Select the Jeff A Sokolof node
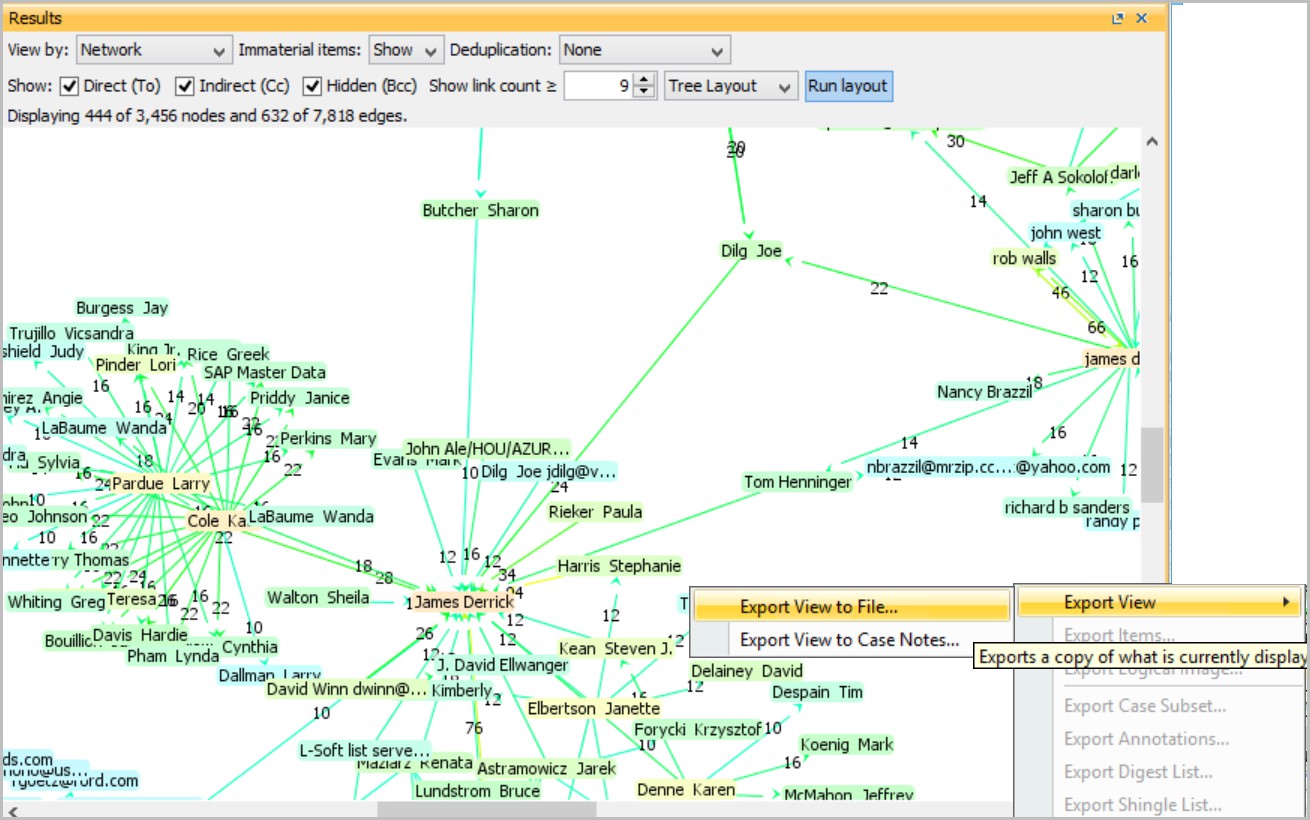The image size is (1310, 820). pos(1059,177)
